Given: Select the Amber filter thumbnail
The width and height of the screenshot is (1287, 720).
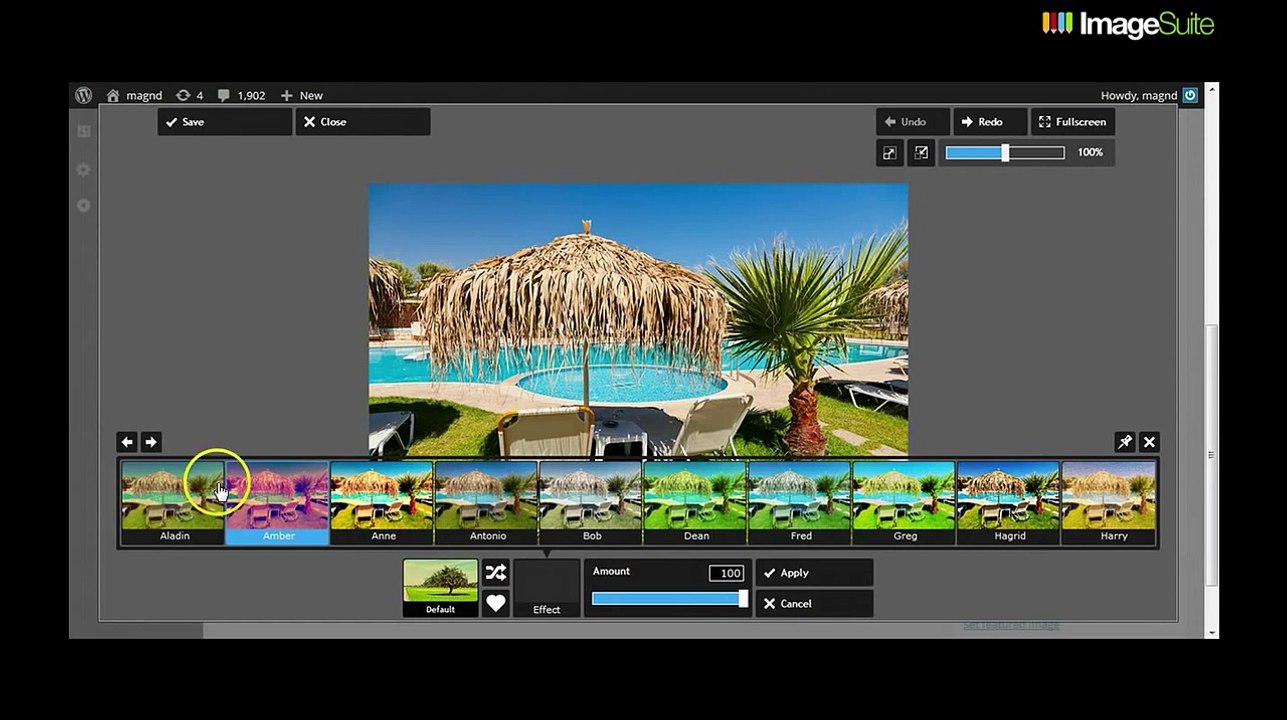Looking at the screenshot, I should tap(278, 502).
